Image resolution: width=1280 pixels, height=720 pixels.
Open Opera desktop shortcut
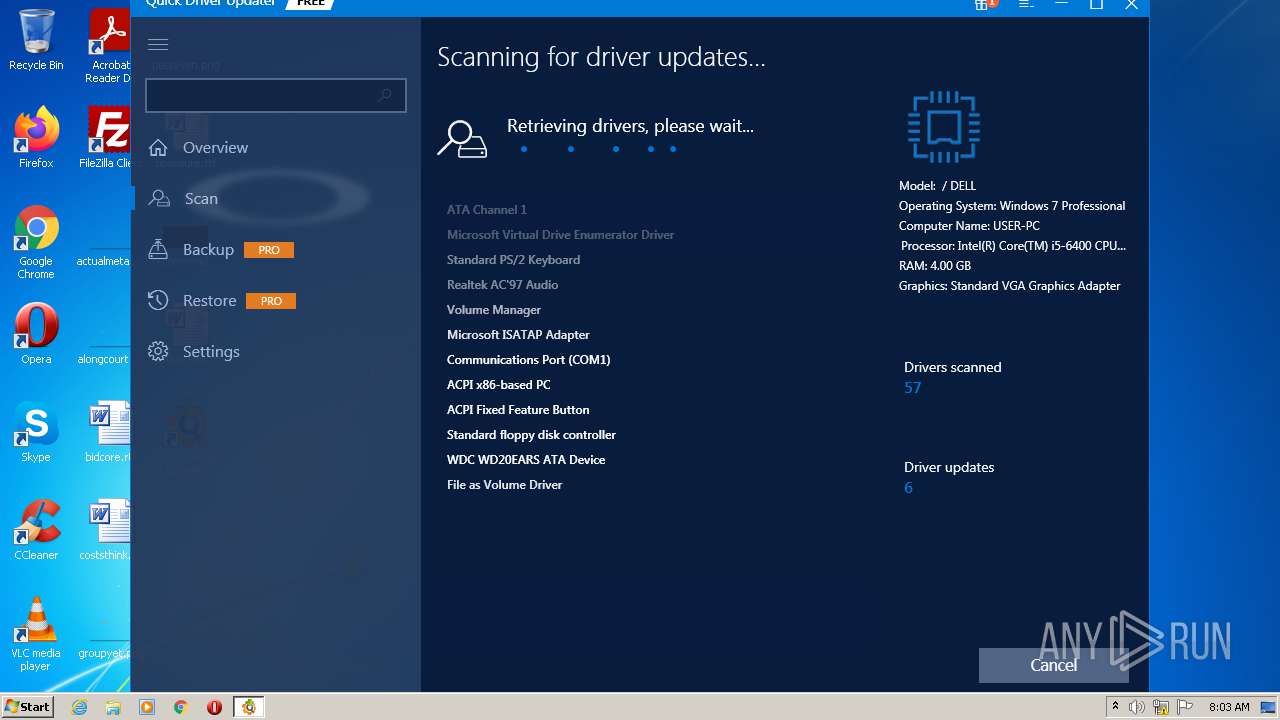[36, 334]
